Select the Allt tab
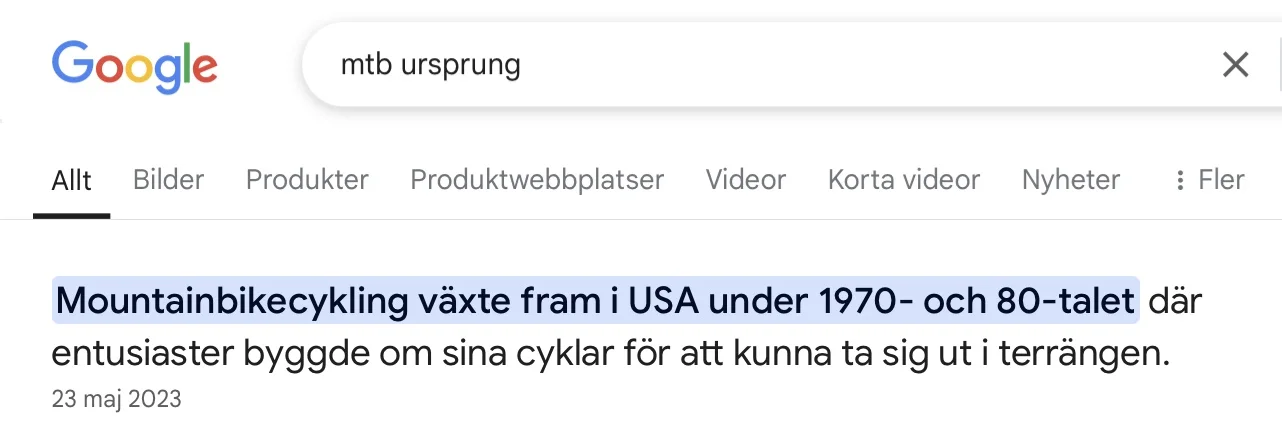 (71, 180)
